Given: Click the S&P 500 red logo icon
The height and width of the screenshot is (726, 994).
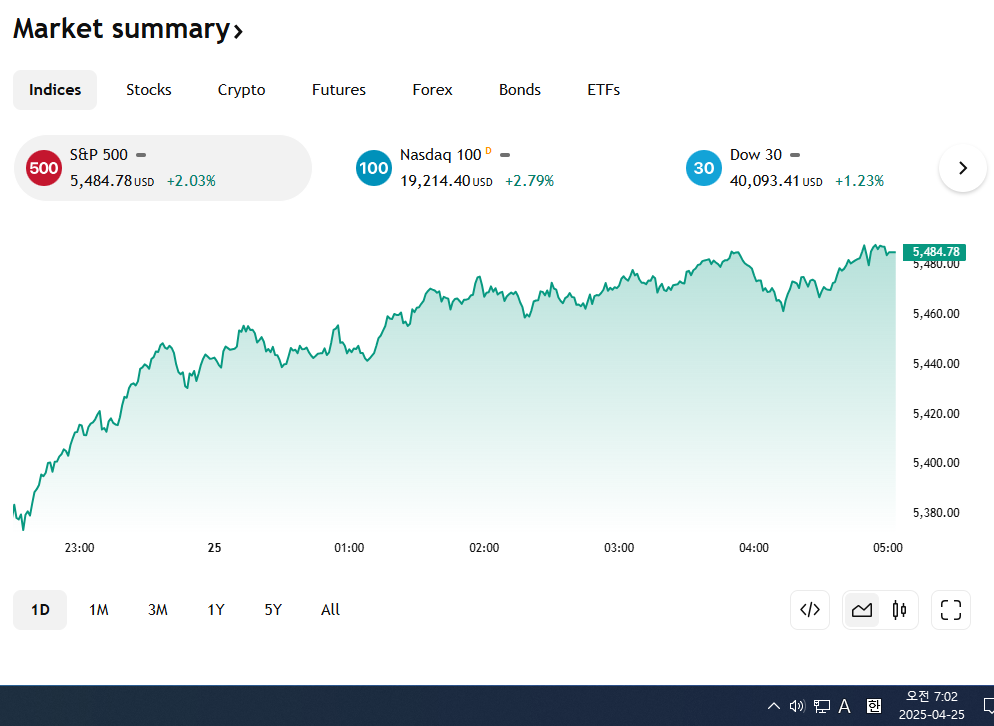Looking at the screenshot, I should click(x=44, y=168).
